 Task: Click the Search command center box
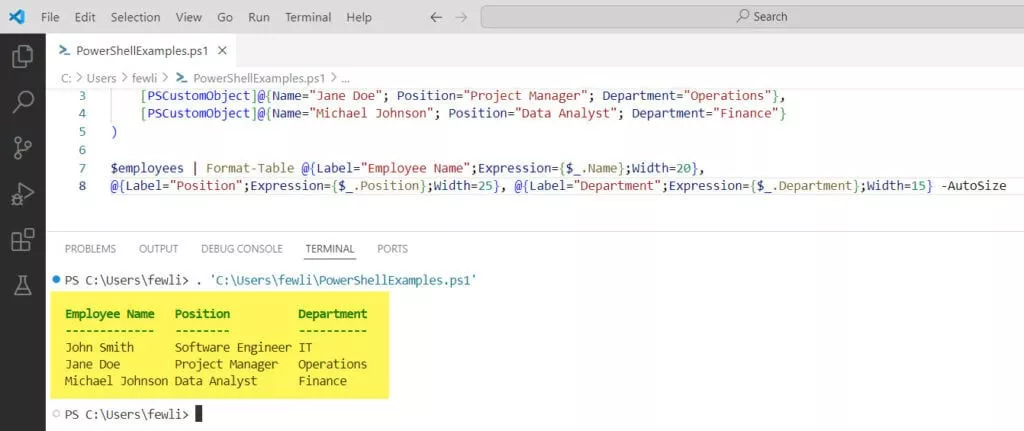tap(752, 17)
